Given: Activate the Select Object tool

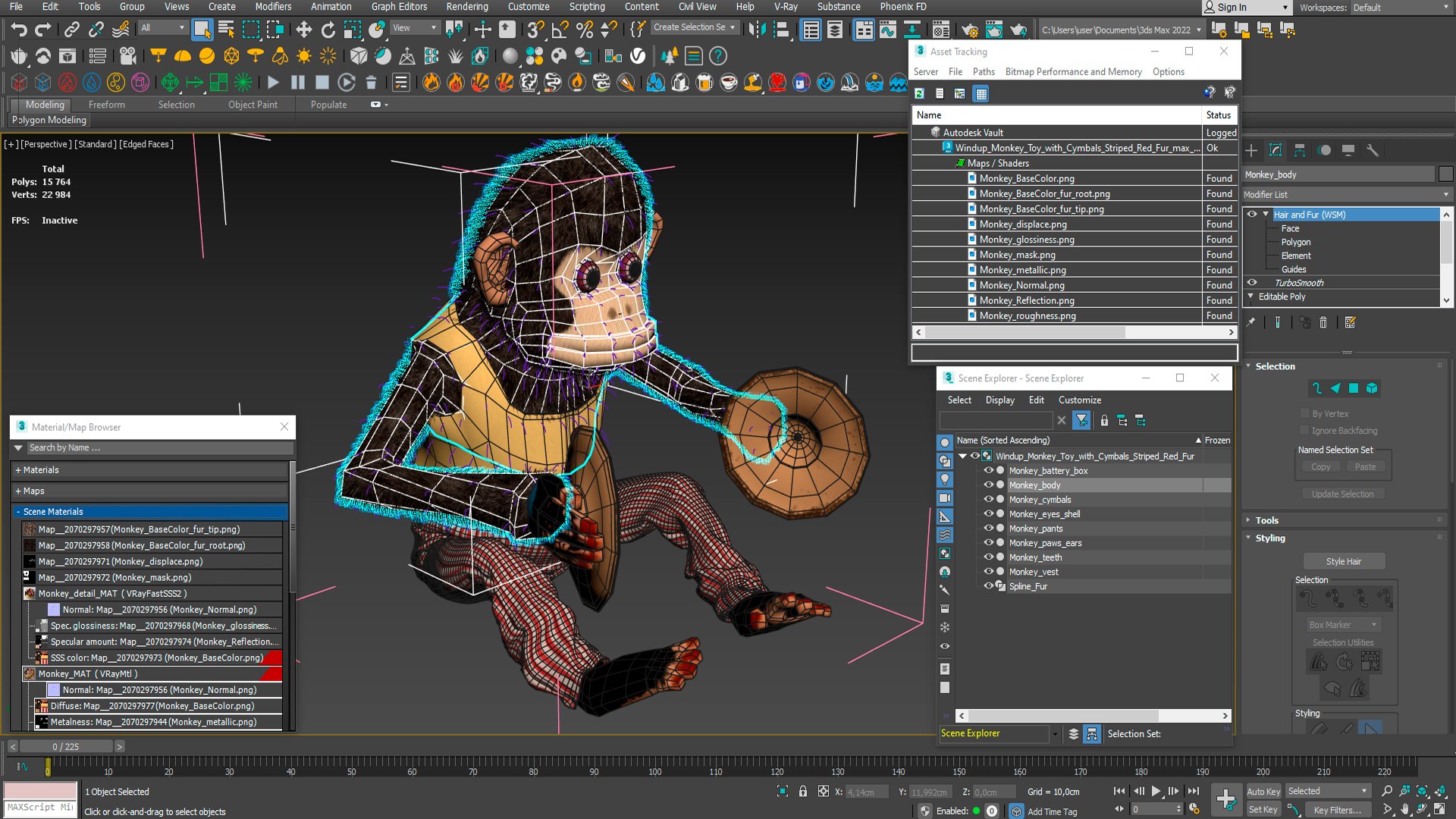Looking at the screenshot, I should (x=202, y=30).
